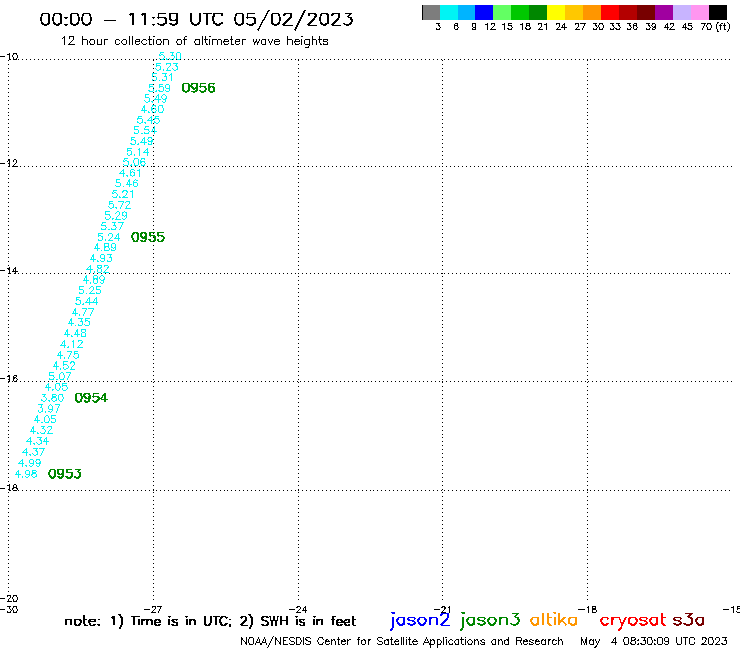Click the yellow legend swatch above 24
Viewport: 740px width, 650px height.
[x=556, y=12]
